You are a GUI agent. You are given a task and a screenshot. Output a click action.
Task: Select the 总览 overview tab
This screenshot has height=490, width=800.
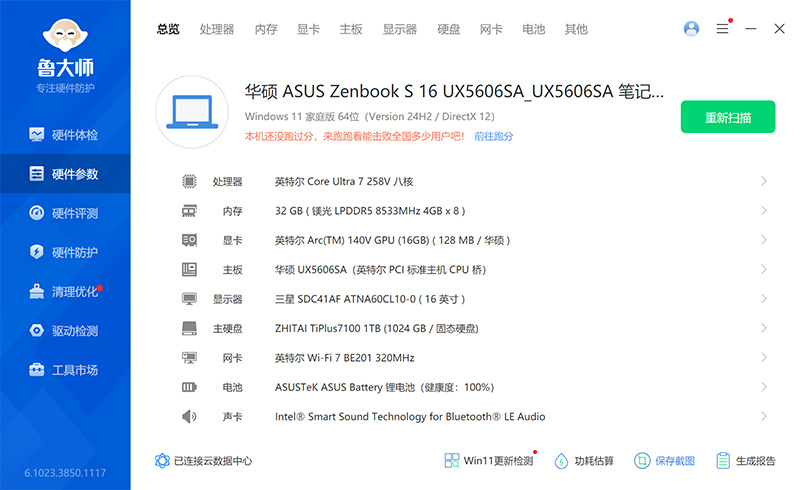(168, 30)
